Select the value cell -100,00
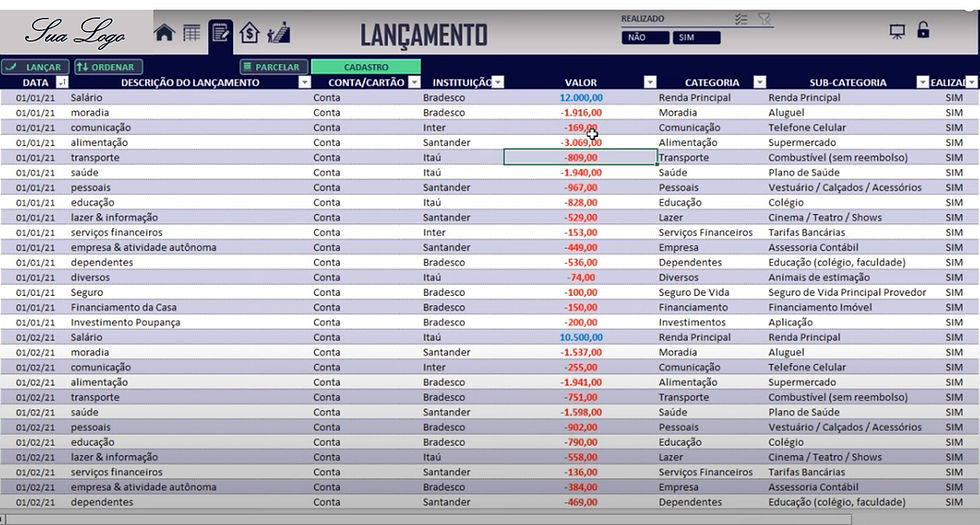980x525 pixels. tap(580, 292)
